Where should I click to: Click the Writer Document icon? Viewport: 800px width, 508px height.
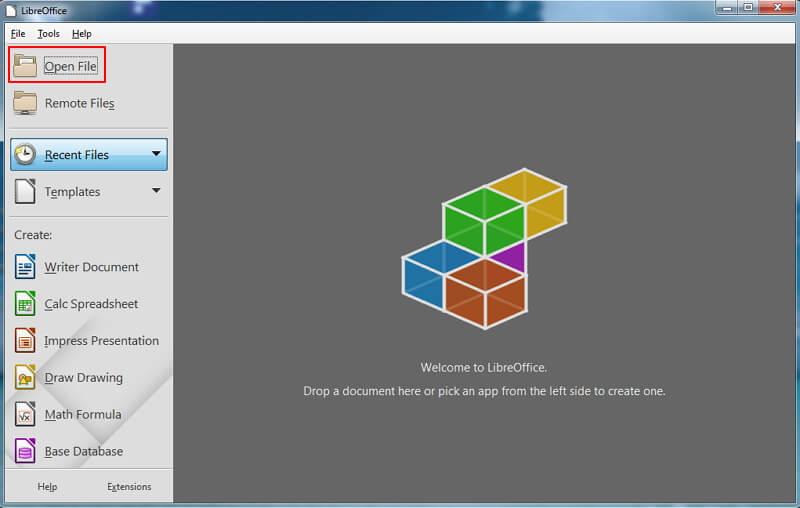(x=25, y=267)
